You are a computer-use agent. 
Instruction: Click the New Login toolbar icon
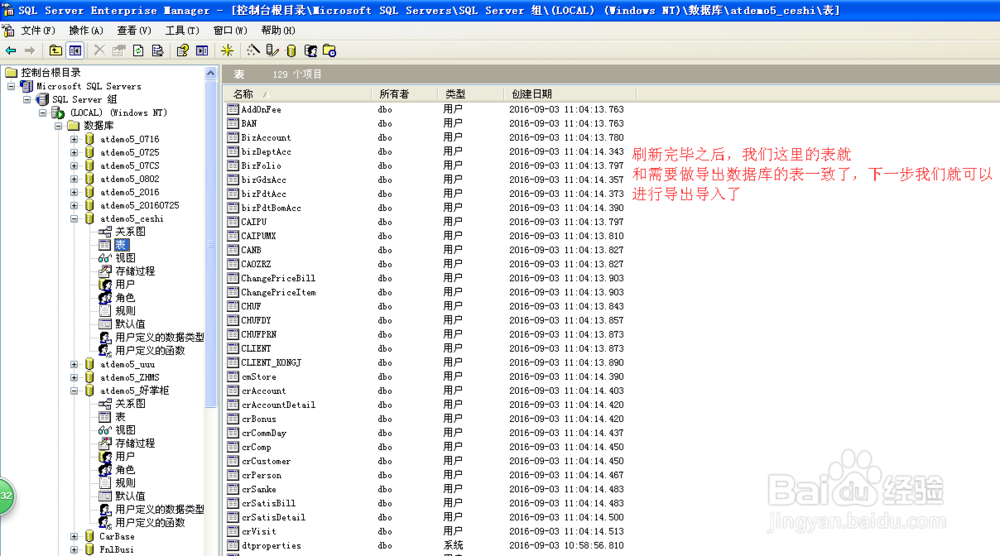(311, 50)
